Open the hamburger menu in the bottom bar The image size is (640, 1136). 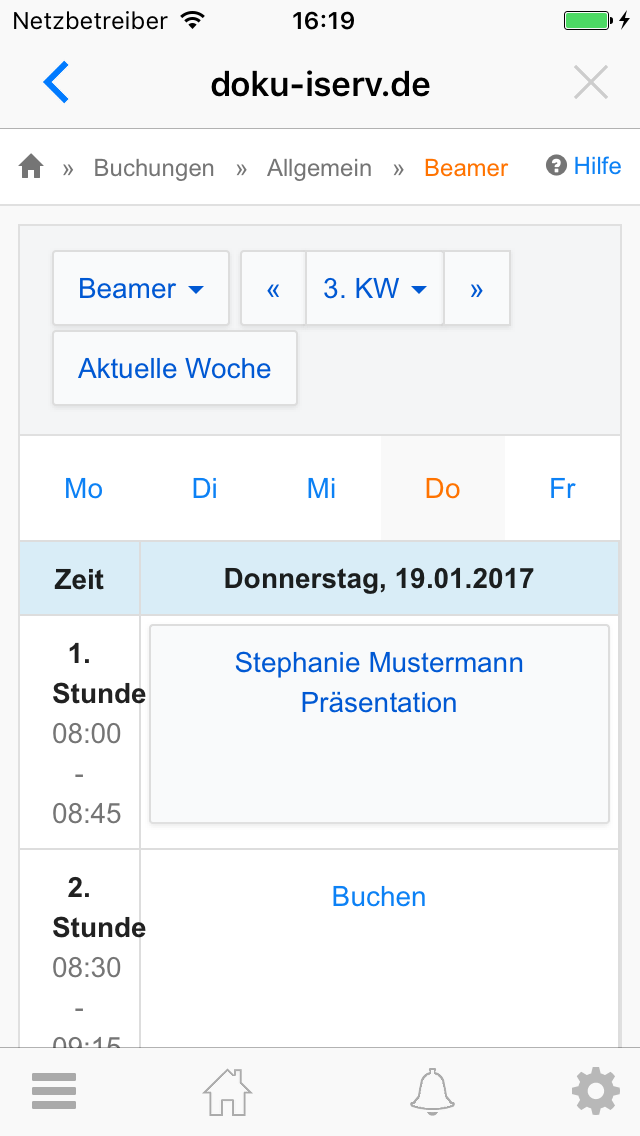[x=53, y=1090]
